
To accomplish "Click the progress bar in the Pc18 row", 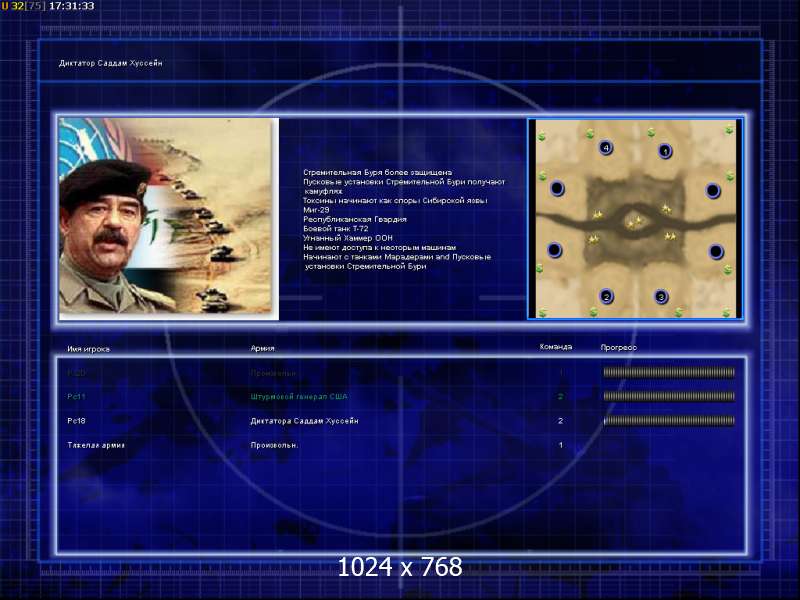I will 669,420.
